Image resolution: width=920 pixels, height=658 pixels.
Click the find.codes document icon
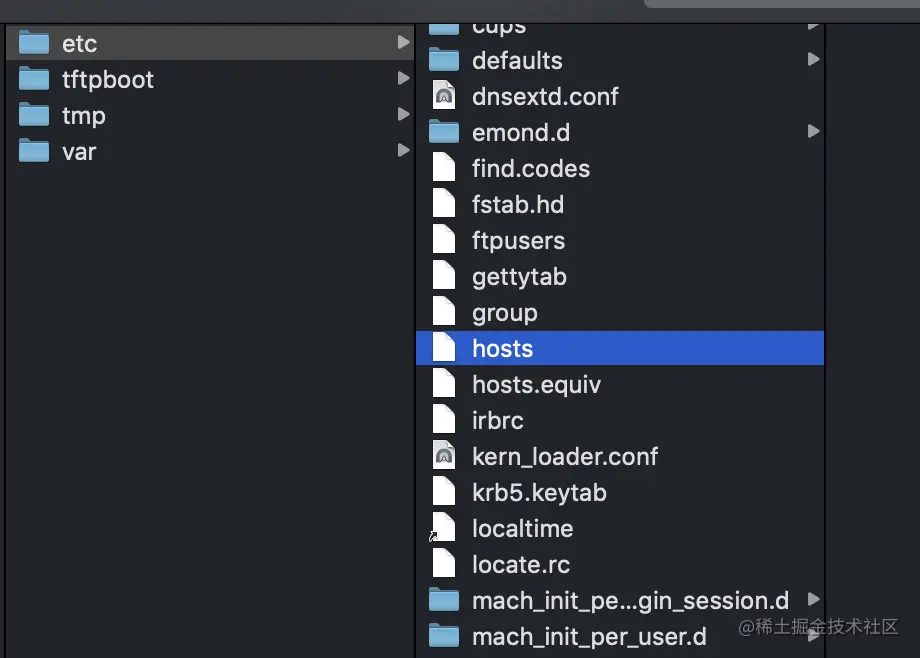click(444, 167)
